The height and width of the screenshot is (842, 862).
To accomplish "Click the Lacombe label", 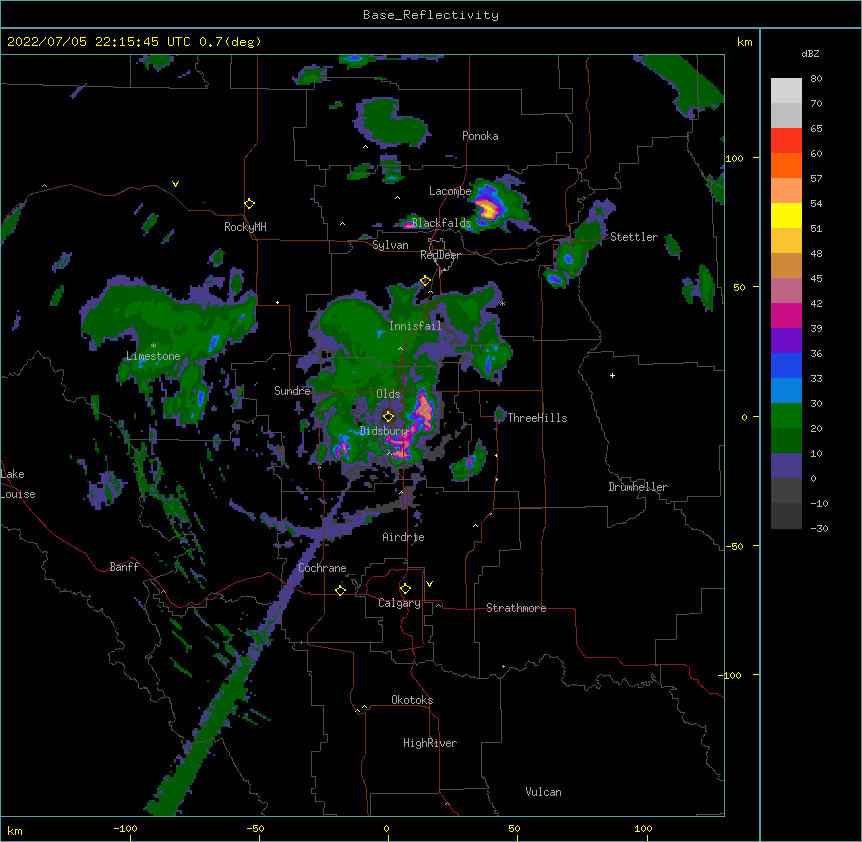I will [x=450, y=191].
